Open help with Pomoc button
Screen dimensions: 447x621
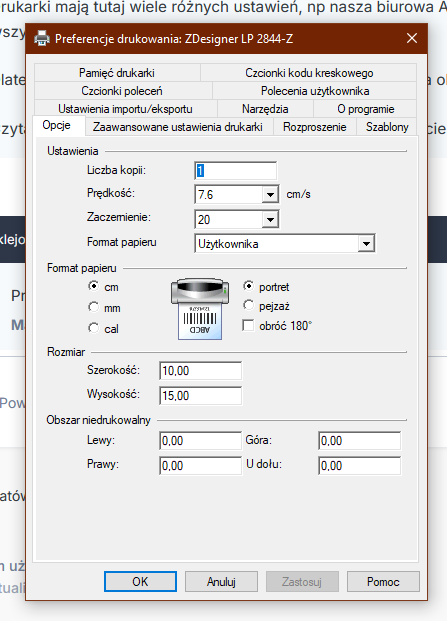click(x=383, y=581)
